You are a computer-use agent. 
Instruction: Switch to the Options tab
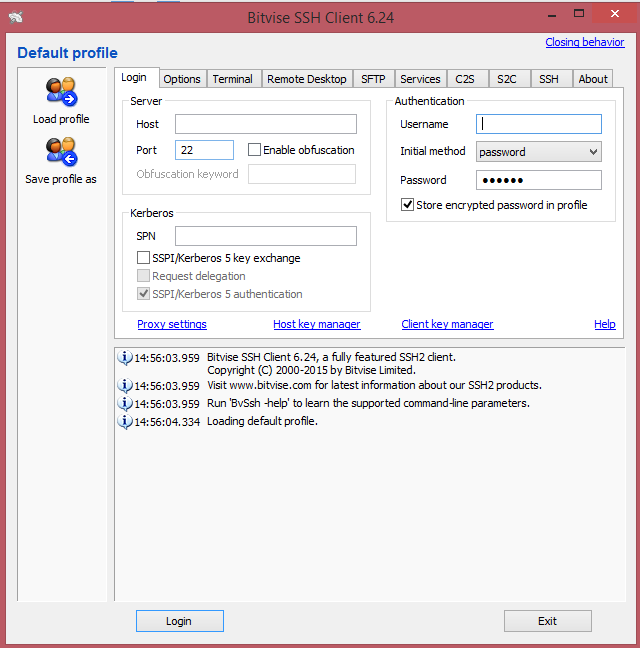182,79
